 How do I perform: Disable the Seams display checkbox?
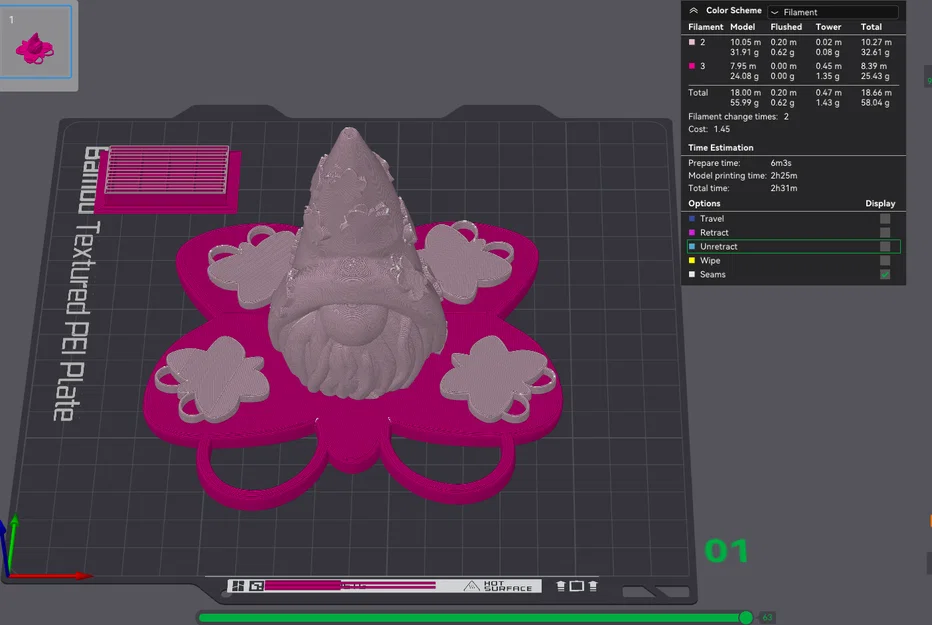[885, 274]
